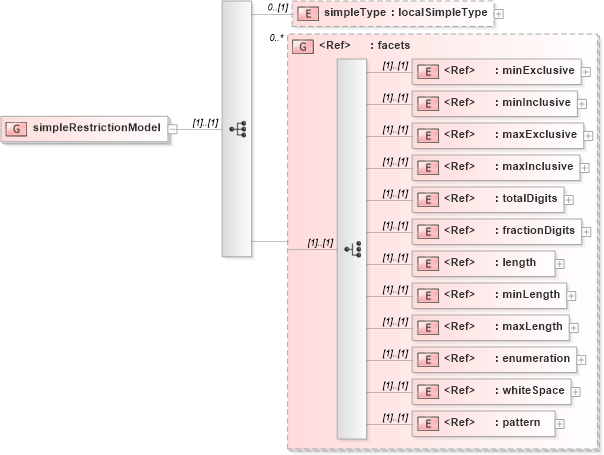Expand the simpleType localSimpleType element
The height and width of the screenshot is (455, 604).
coord(499,14)
